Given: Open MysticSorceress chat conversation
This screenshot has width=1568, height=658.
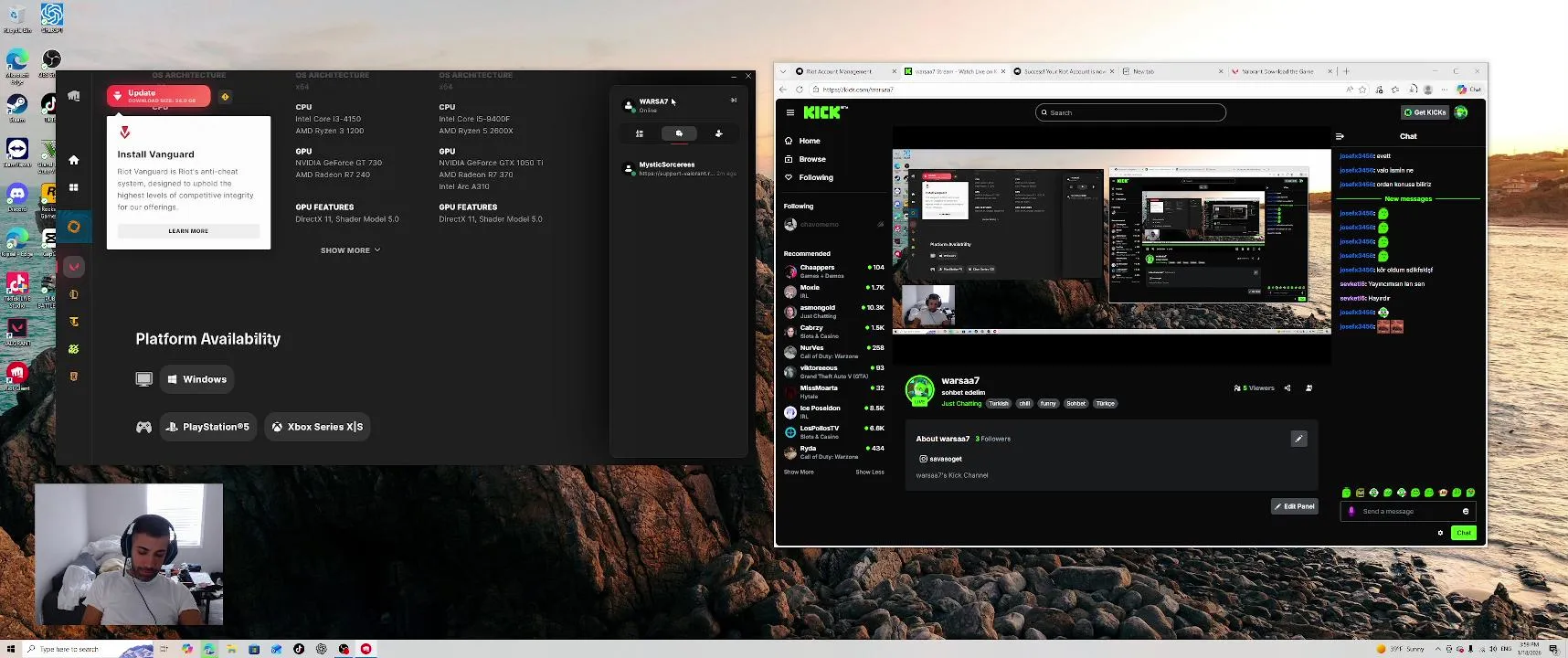Looking at the screenshot, I should tap(679, 169).
